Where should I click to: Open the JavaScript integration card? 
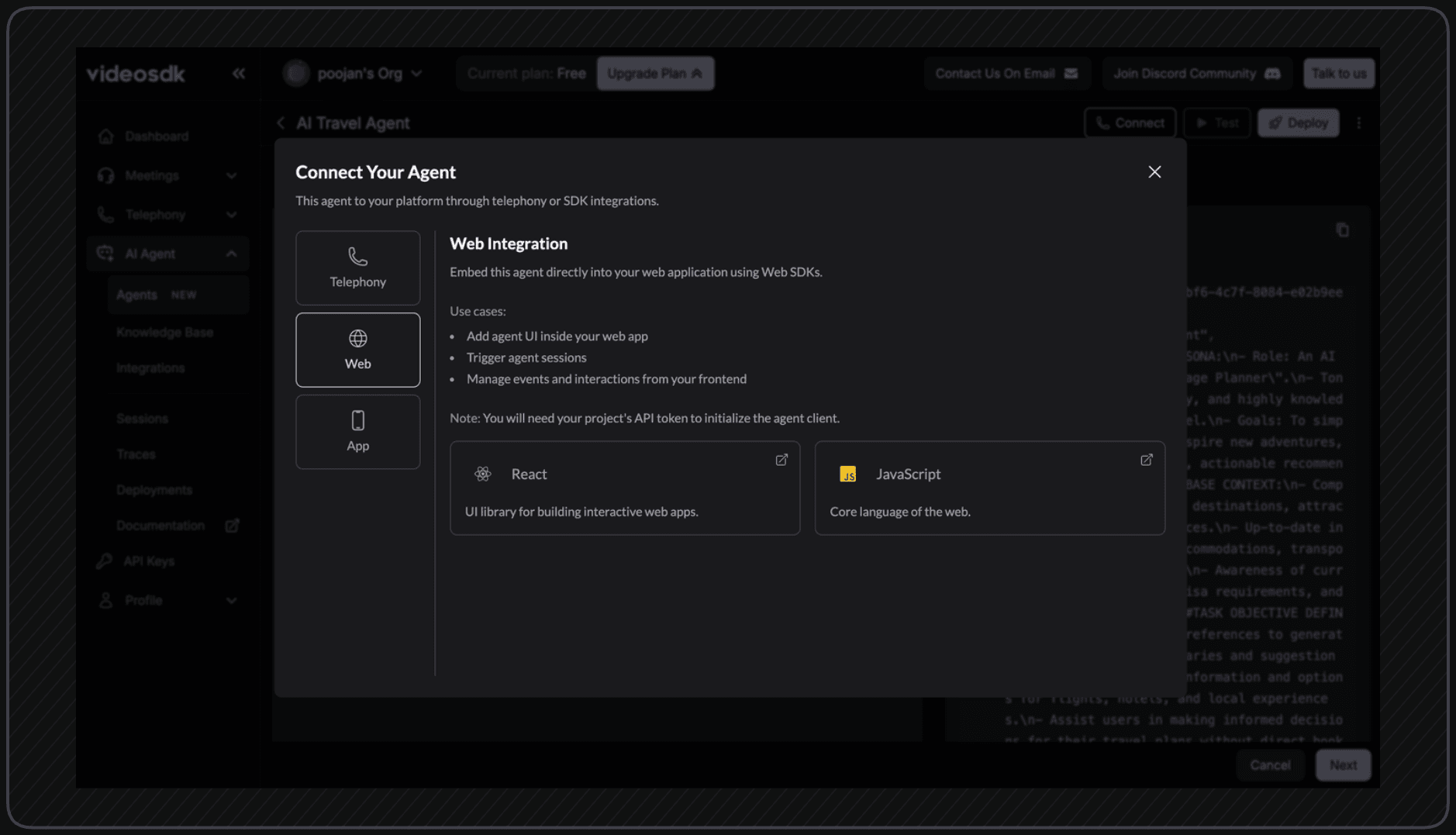[x=989, y=488]
